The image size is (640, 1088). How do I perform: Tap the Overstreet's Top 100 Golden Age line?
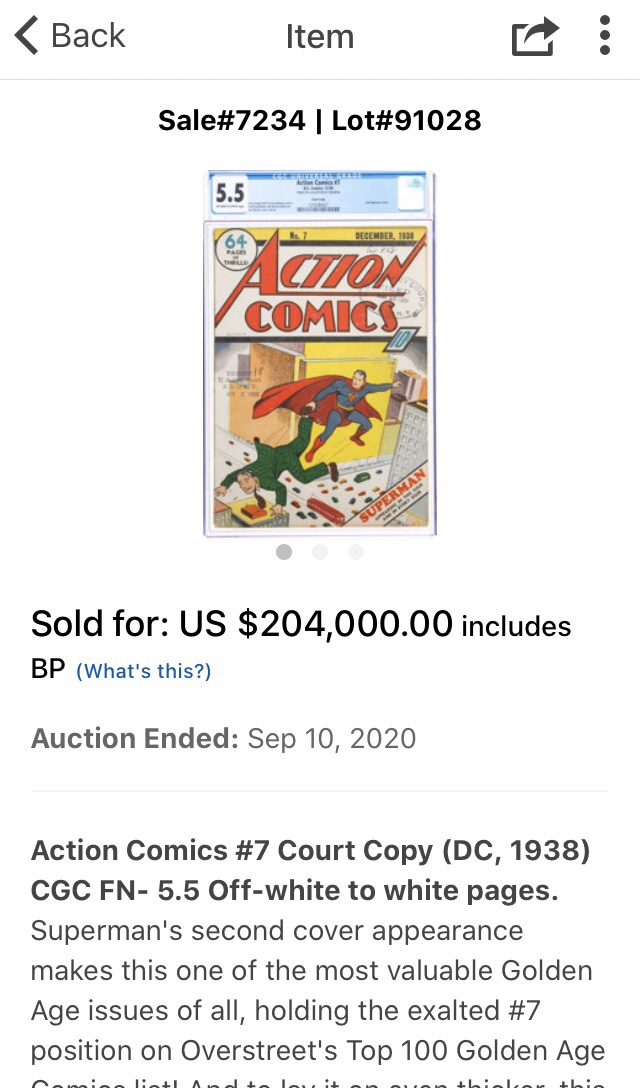(x=318, y=1051)
